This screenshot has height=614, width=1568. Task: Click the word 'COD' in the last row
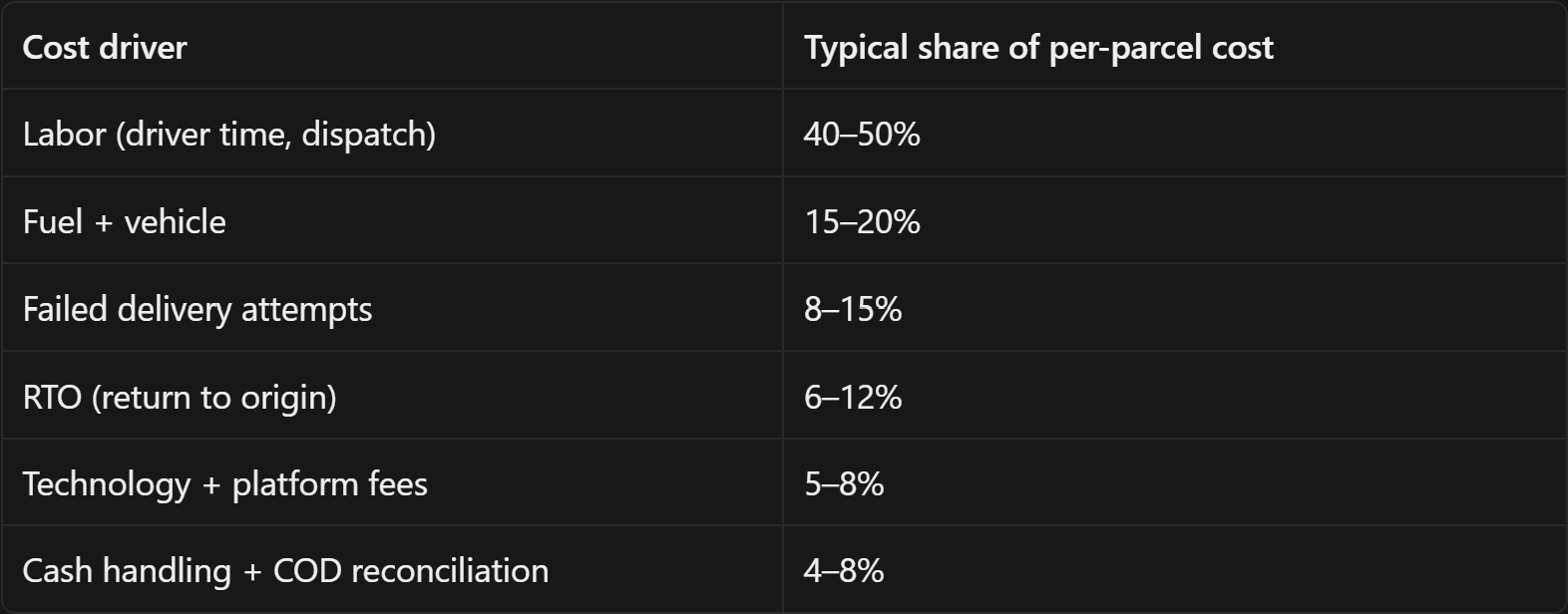click(x=307, y=570)
